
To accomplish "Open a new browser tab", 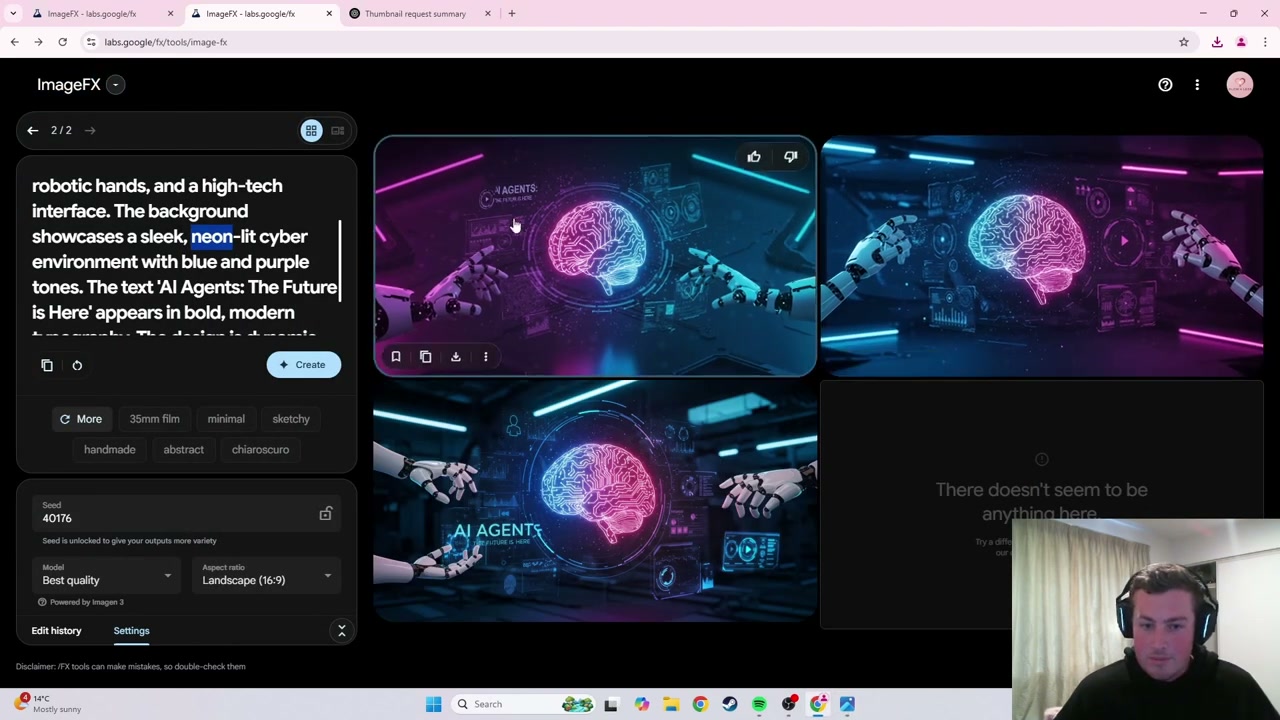I will click(x=512, y=14).
